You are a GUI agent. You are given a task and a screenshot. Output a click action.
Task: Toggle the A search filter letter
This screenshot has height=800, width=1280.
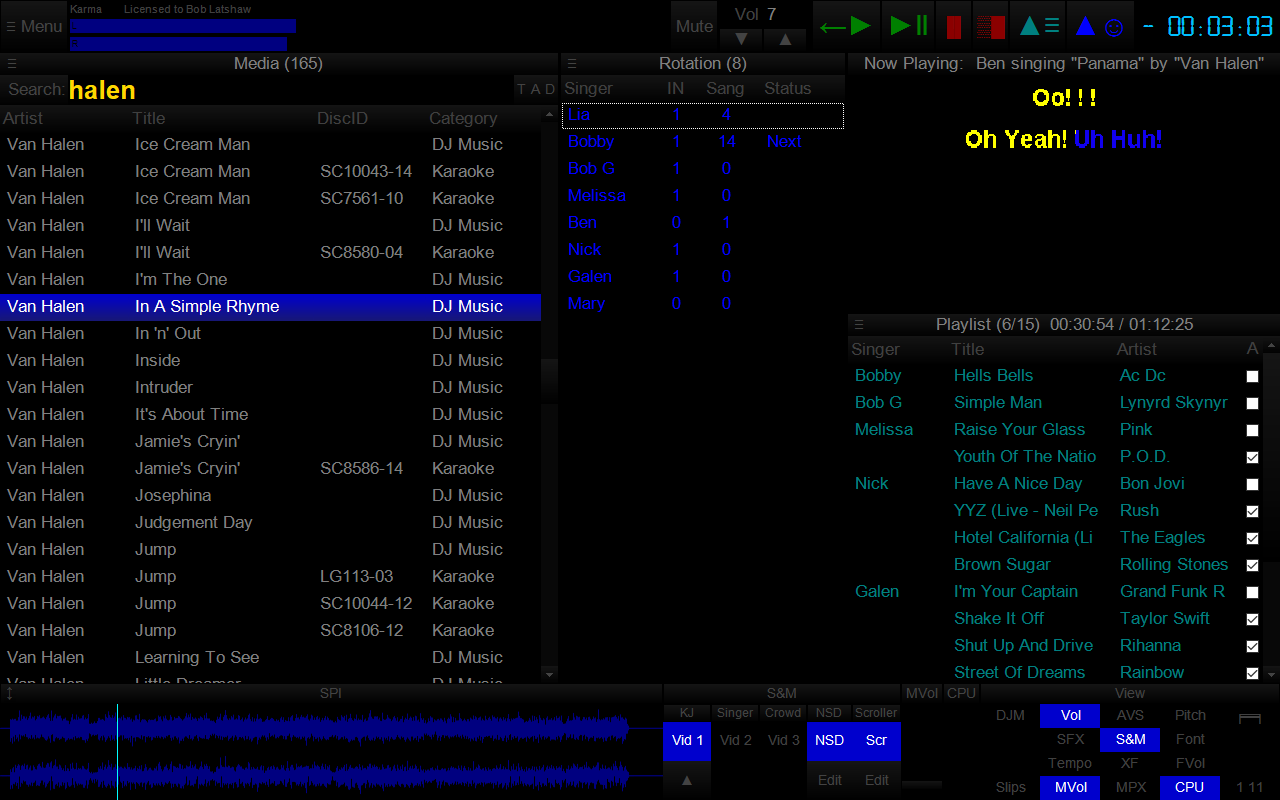(535, 89)
